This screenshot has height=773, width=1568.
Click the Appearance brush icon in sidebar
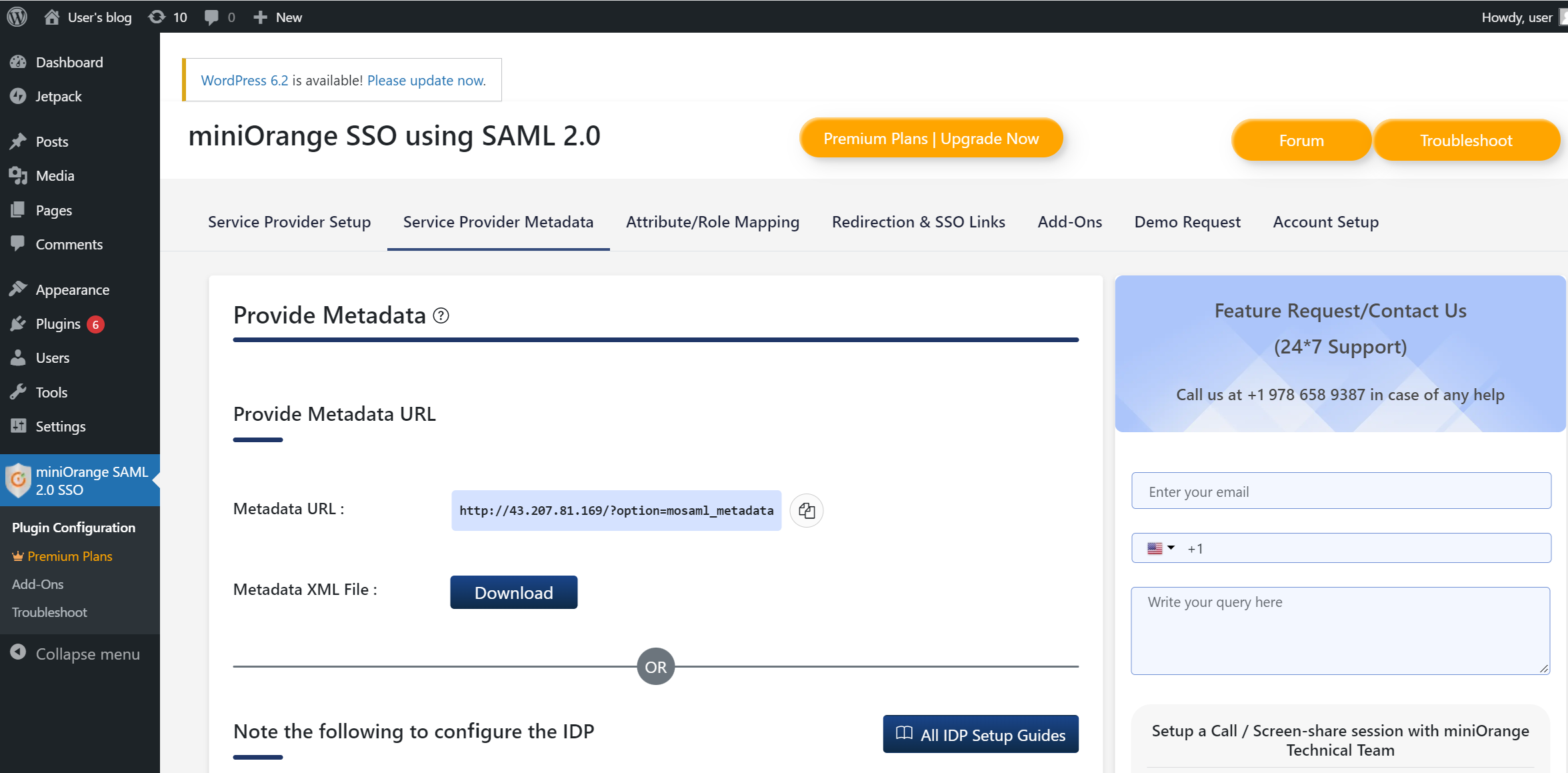point(19,289)
